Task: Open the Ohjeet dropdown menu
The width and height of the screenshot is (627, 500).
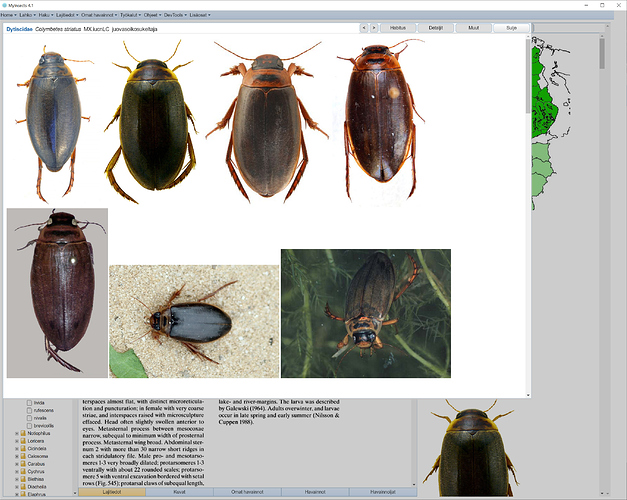Action: [x=152, y=15]
